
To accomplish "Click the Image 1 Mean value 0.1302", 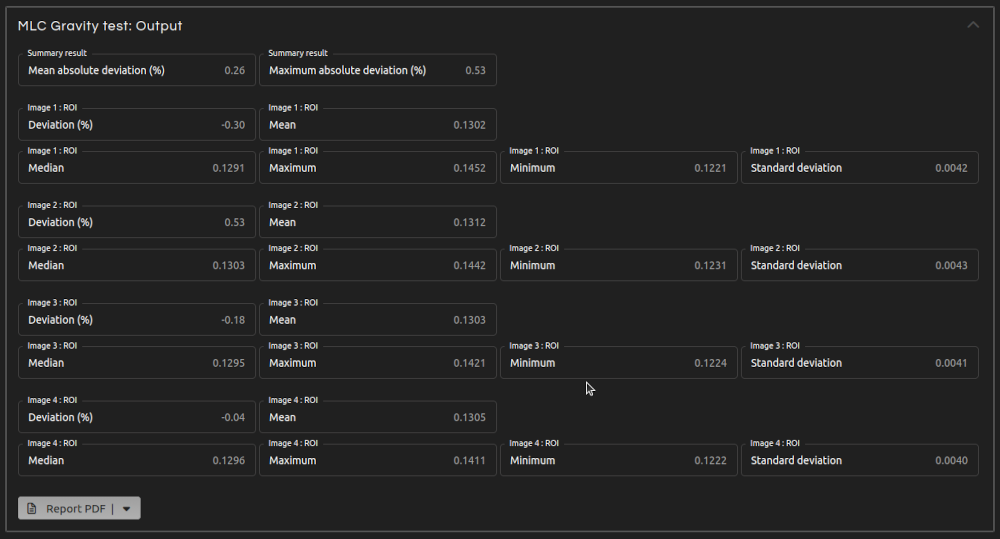I will click(x=469, y=125).
